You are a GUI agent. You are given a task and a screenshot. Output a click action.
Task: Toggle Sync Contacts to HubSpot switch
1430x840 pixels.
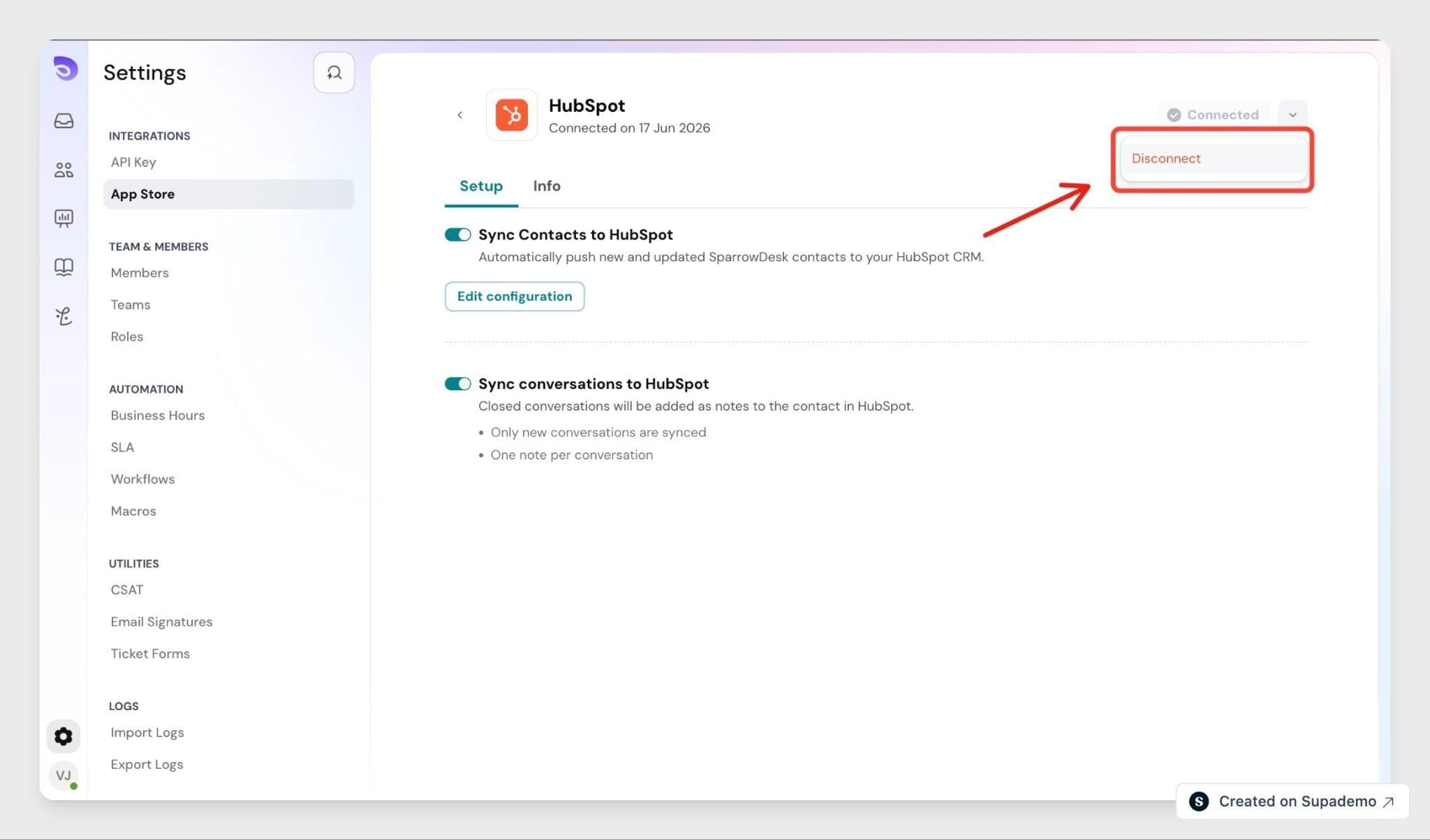pos(458,235)
